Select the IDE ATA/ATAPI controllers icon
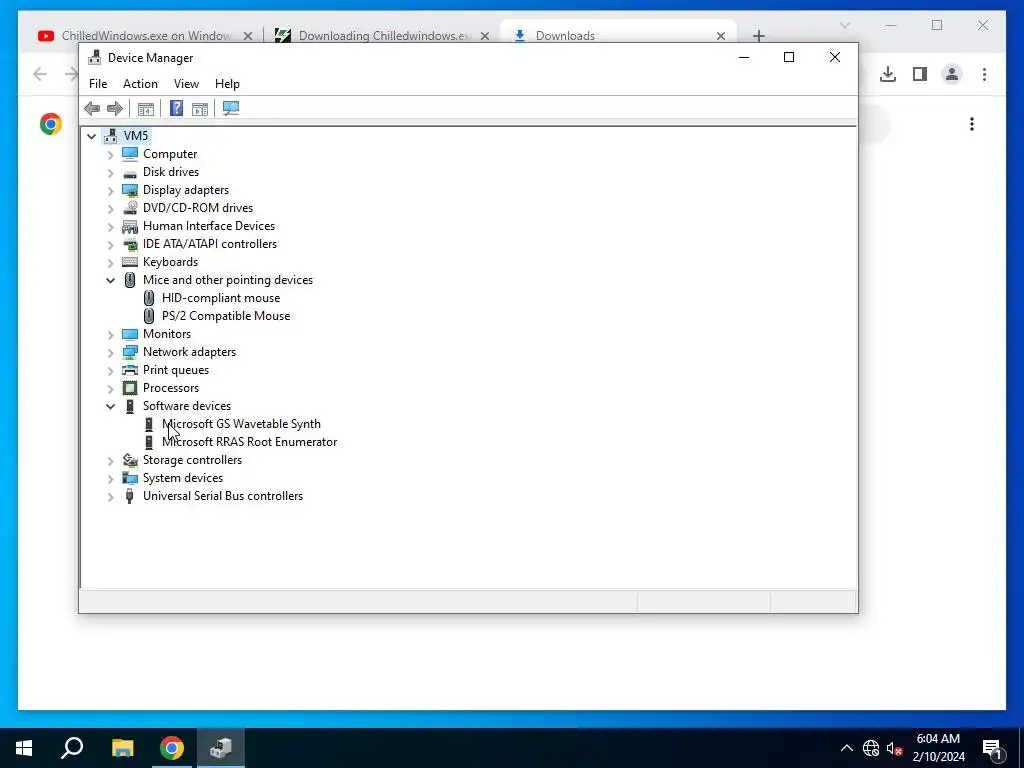 pos(130,244)
